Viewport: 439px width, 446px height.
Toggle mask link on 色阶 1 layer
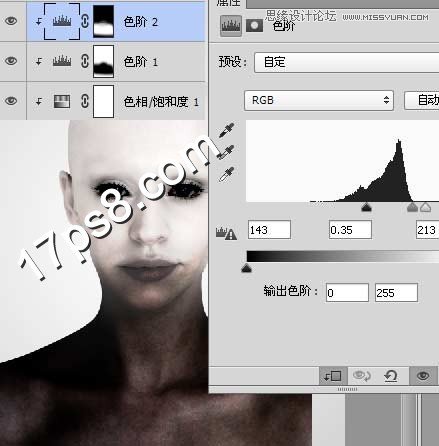(85, 61)
